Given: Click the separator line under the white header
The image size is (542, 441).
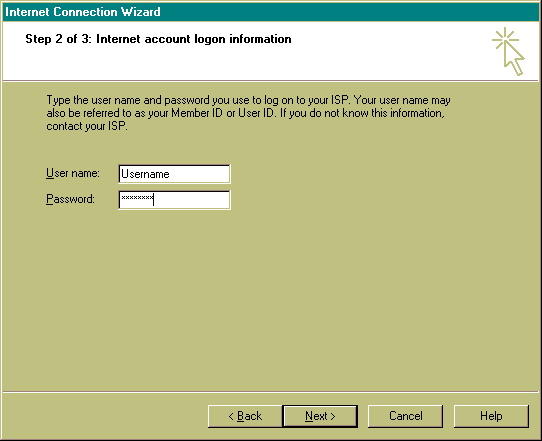Looking at the screenshot, I should (271, 81).
